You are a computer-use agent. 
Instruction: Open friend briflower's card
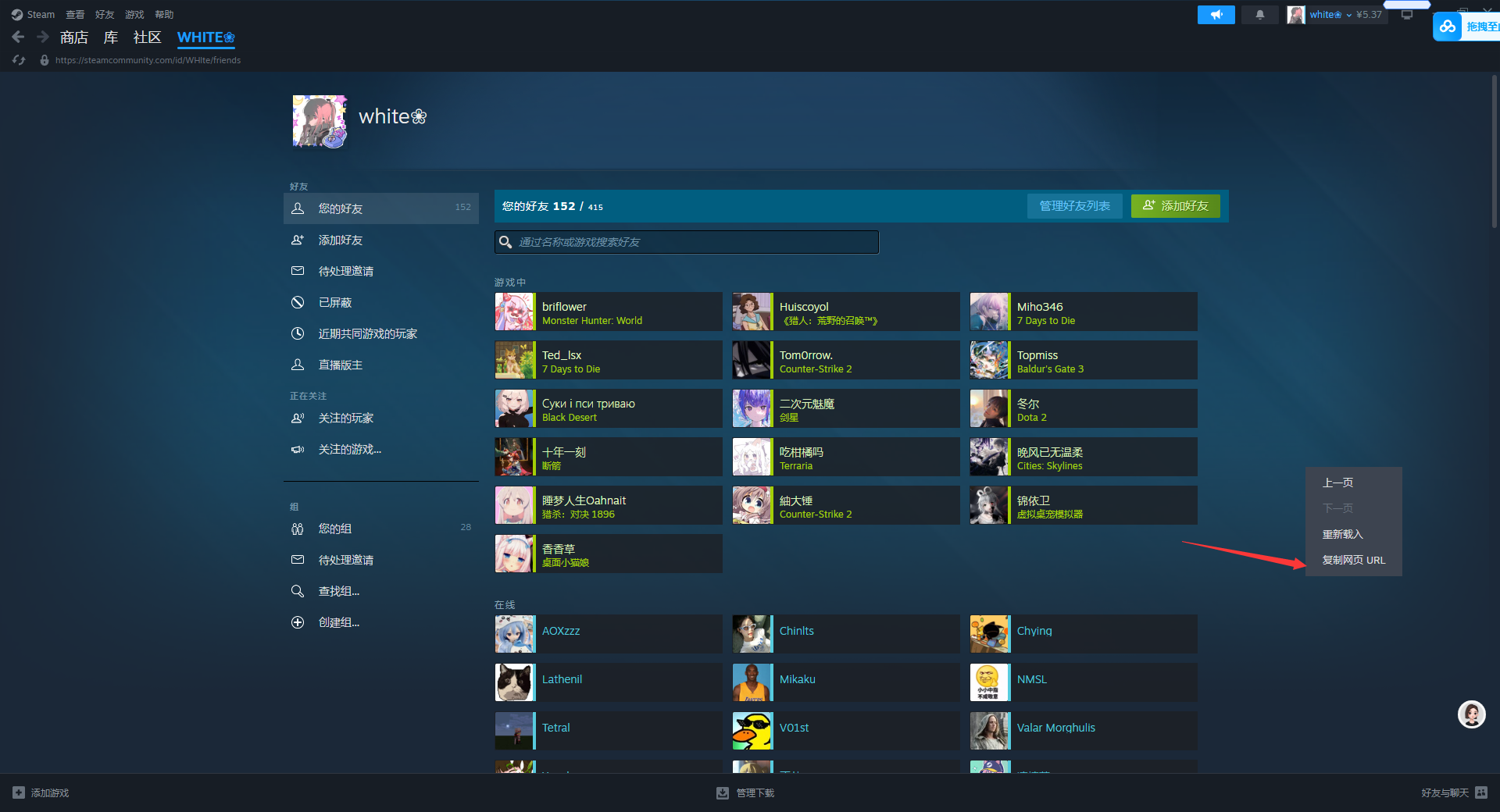tap(609, 312)
